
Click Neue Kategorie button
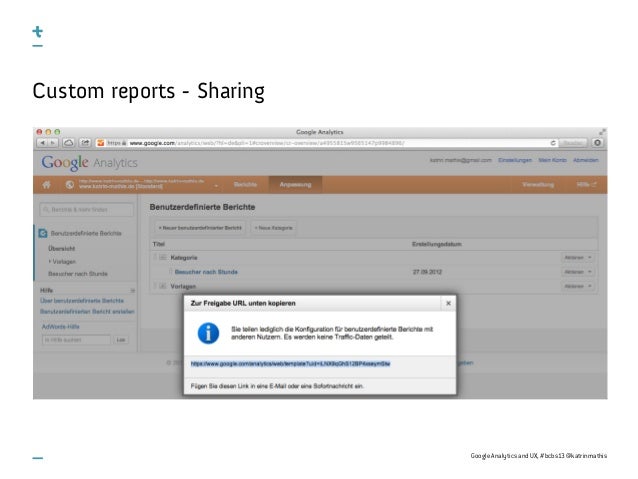[x=273, y=228]
